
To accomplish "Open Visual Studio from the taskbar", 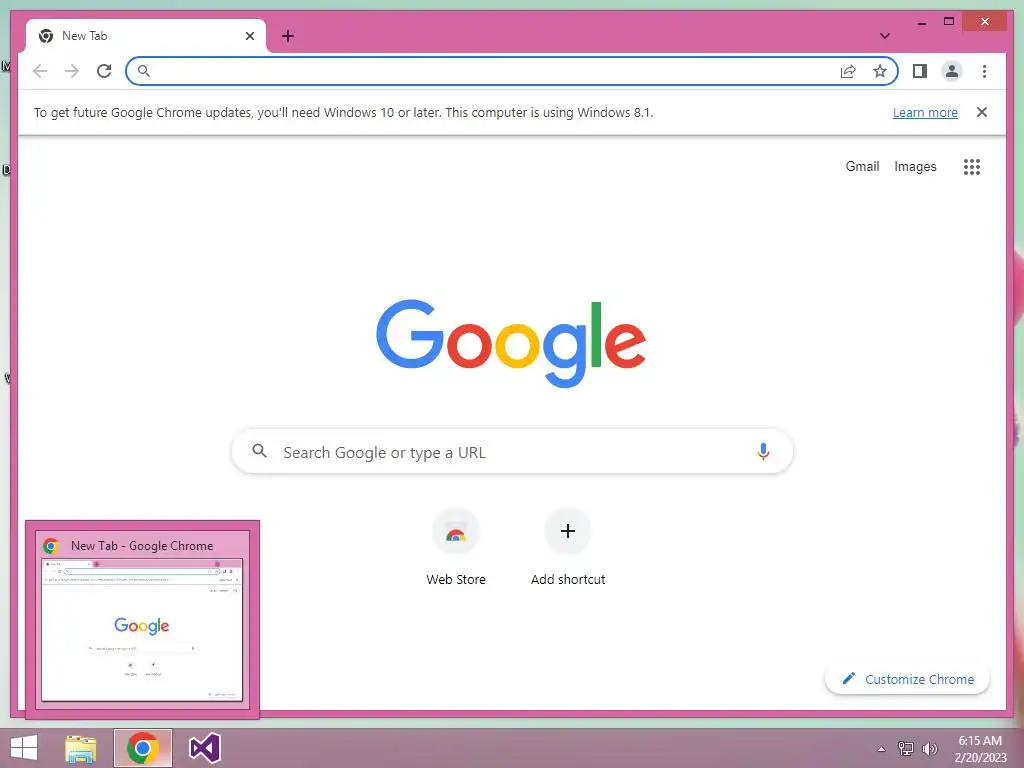I will click(x=204, y=748).
